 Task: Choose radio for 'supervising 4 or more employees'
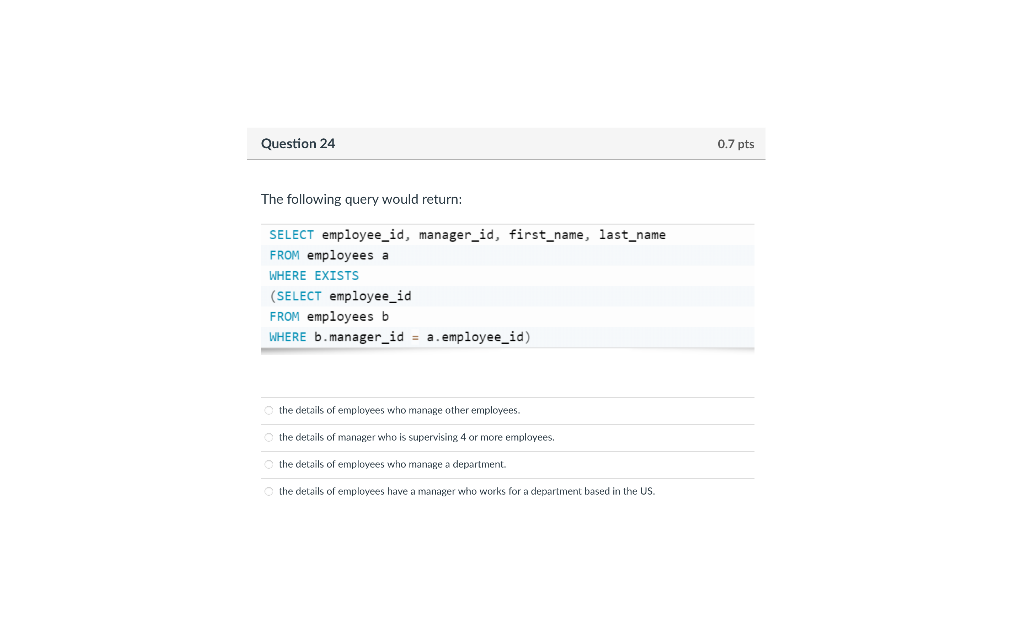pyautogui.click(x=268, y=438)
